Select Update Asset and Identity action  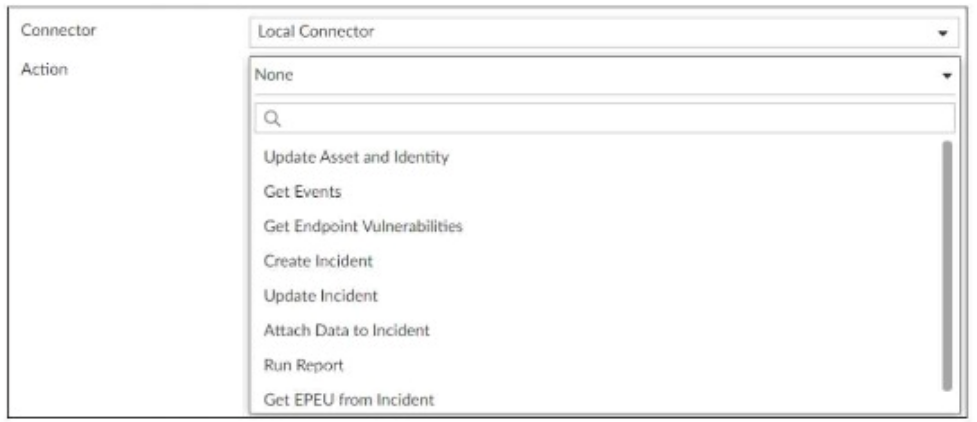(356, 157)
